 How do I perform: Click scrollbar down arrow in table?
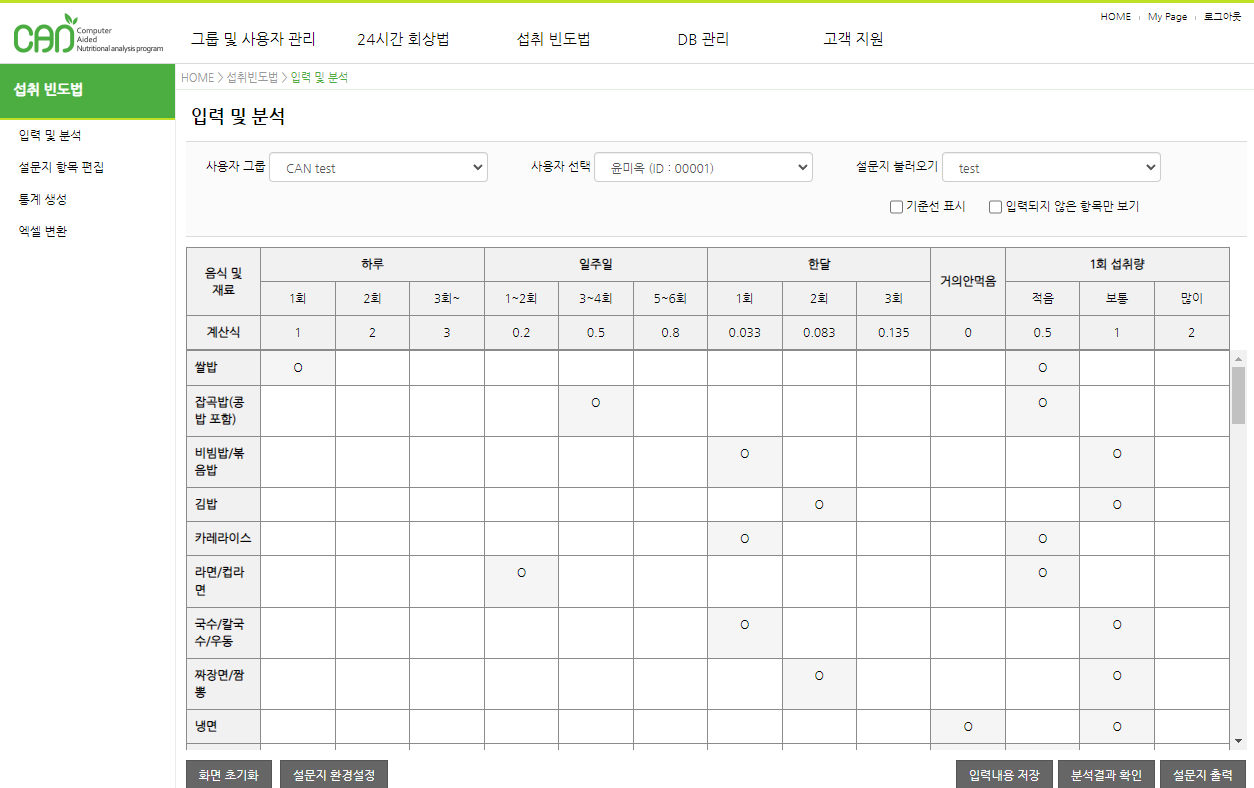1238,741
